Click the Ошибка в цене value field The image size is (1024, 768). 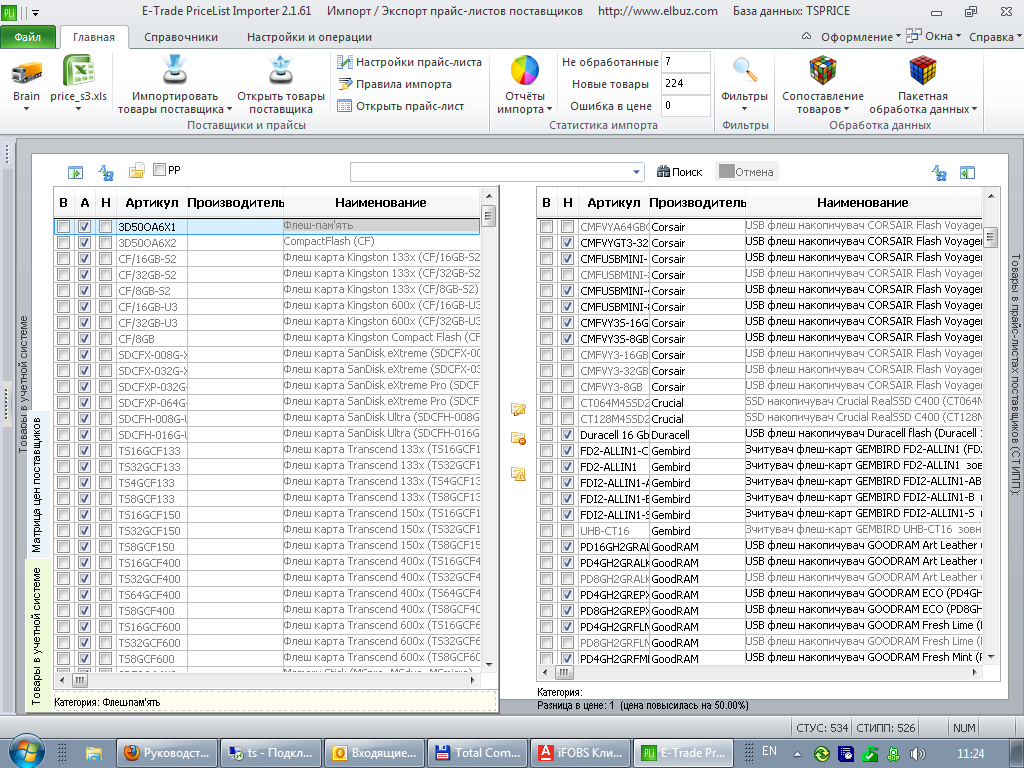point(685,105)
